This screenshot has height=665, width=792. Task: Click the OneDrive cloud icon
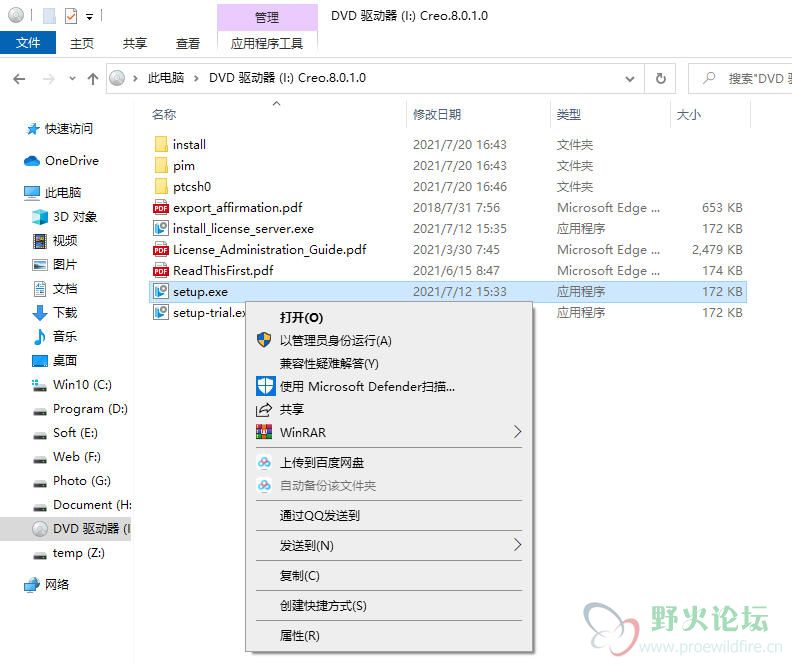coord(32,161)
